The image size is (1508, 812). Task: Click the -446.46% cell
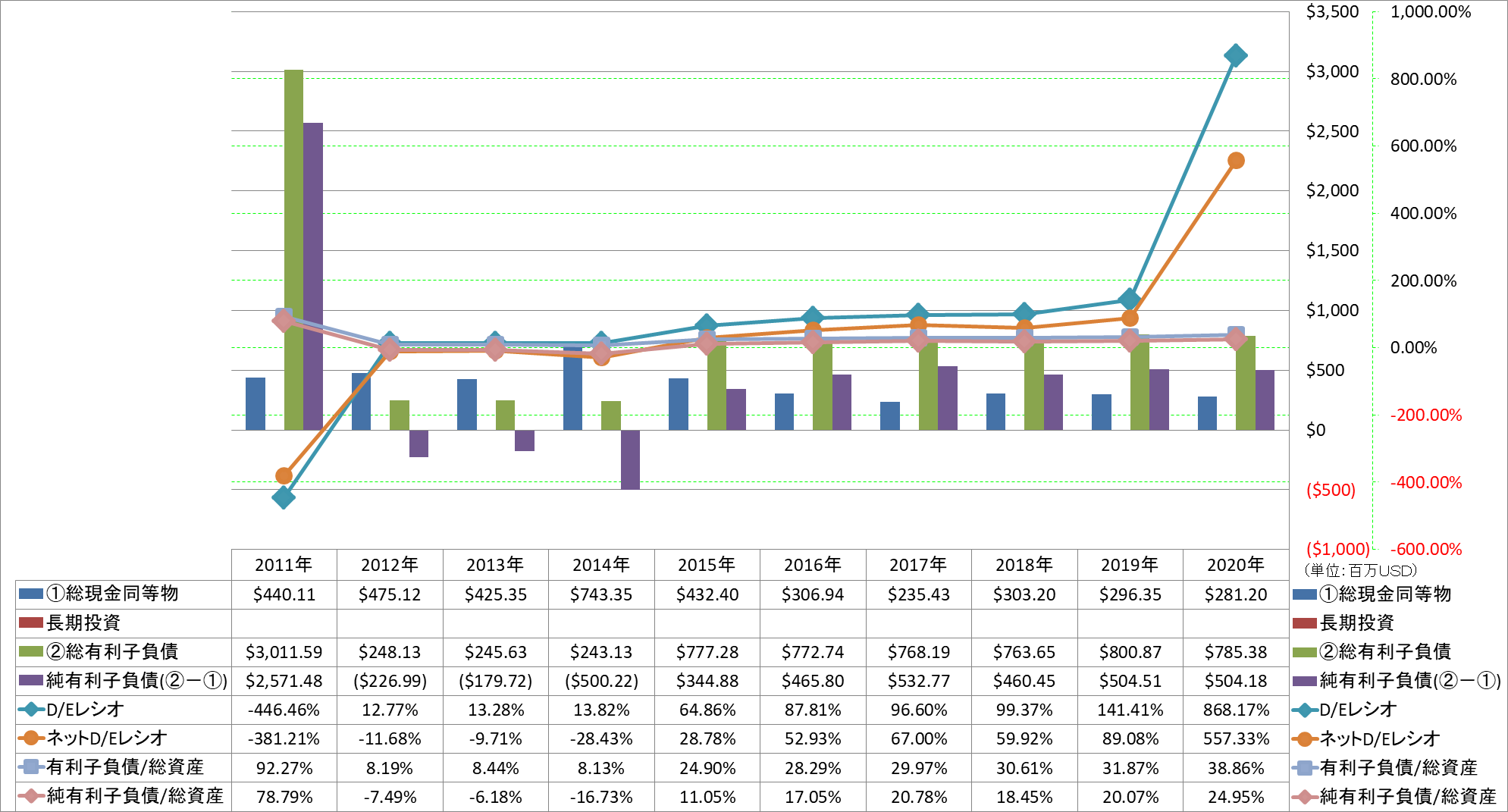(284, 710)
